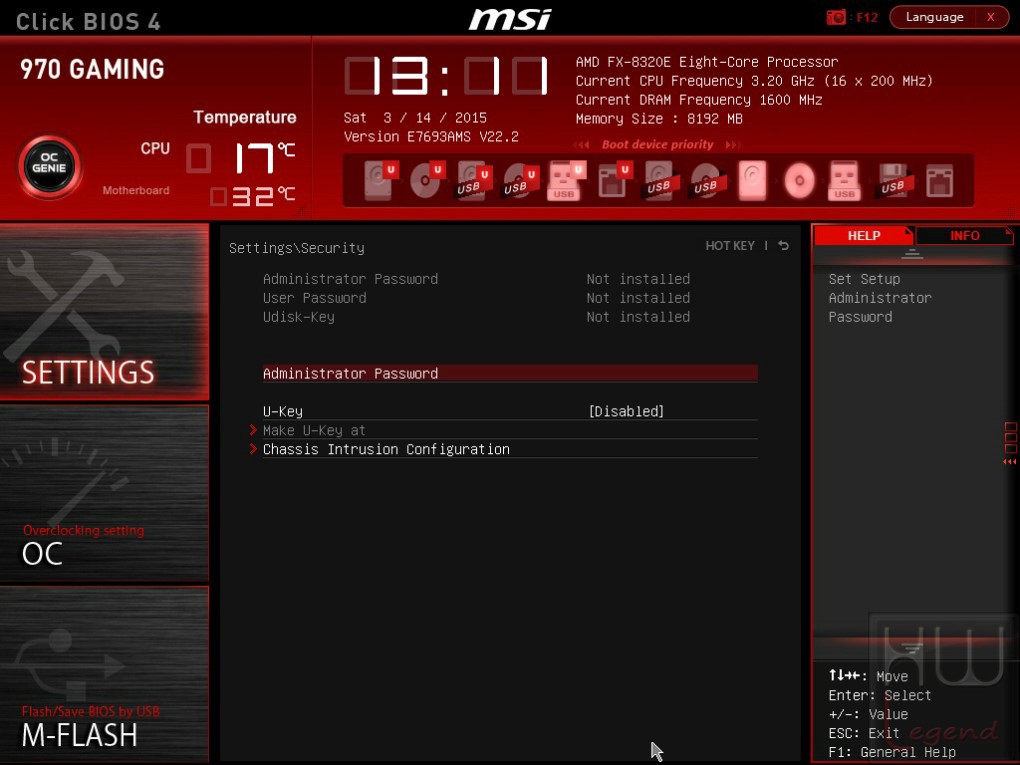This screenshot has height=765, width=1020.
Task: Select highlighted CD/DVD boot icon
Action: [x=799, y=180]
